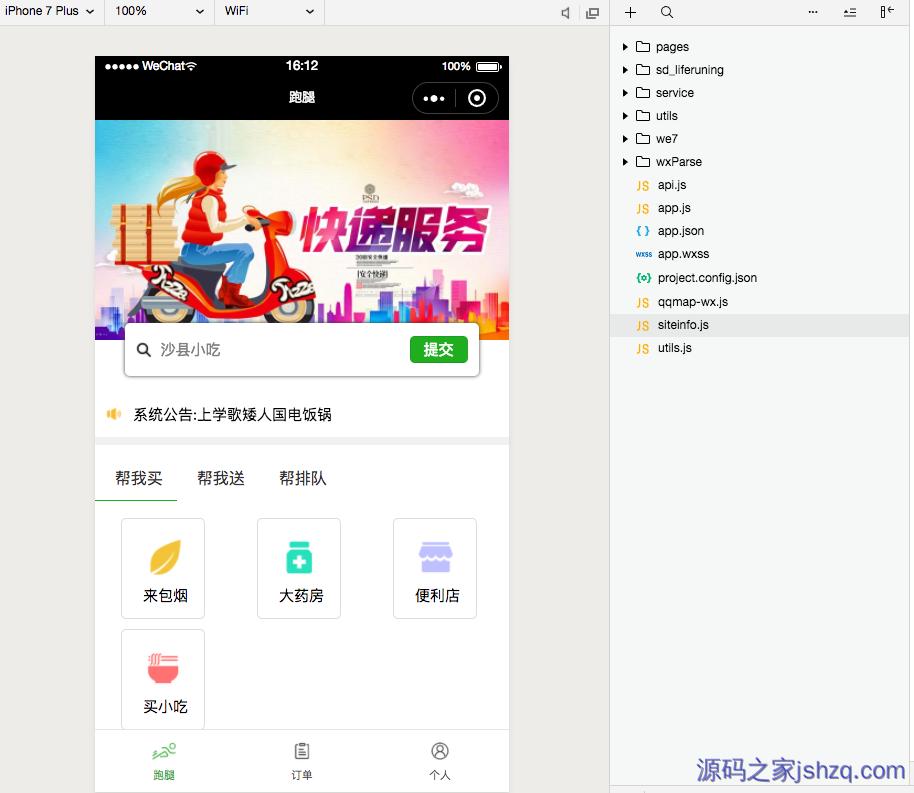
Task: Tap the 便利店 convenience store icon
Action: pyautogui.click(x=435, y=558)
